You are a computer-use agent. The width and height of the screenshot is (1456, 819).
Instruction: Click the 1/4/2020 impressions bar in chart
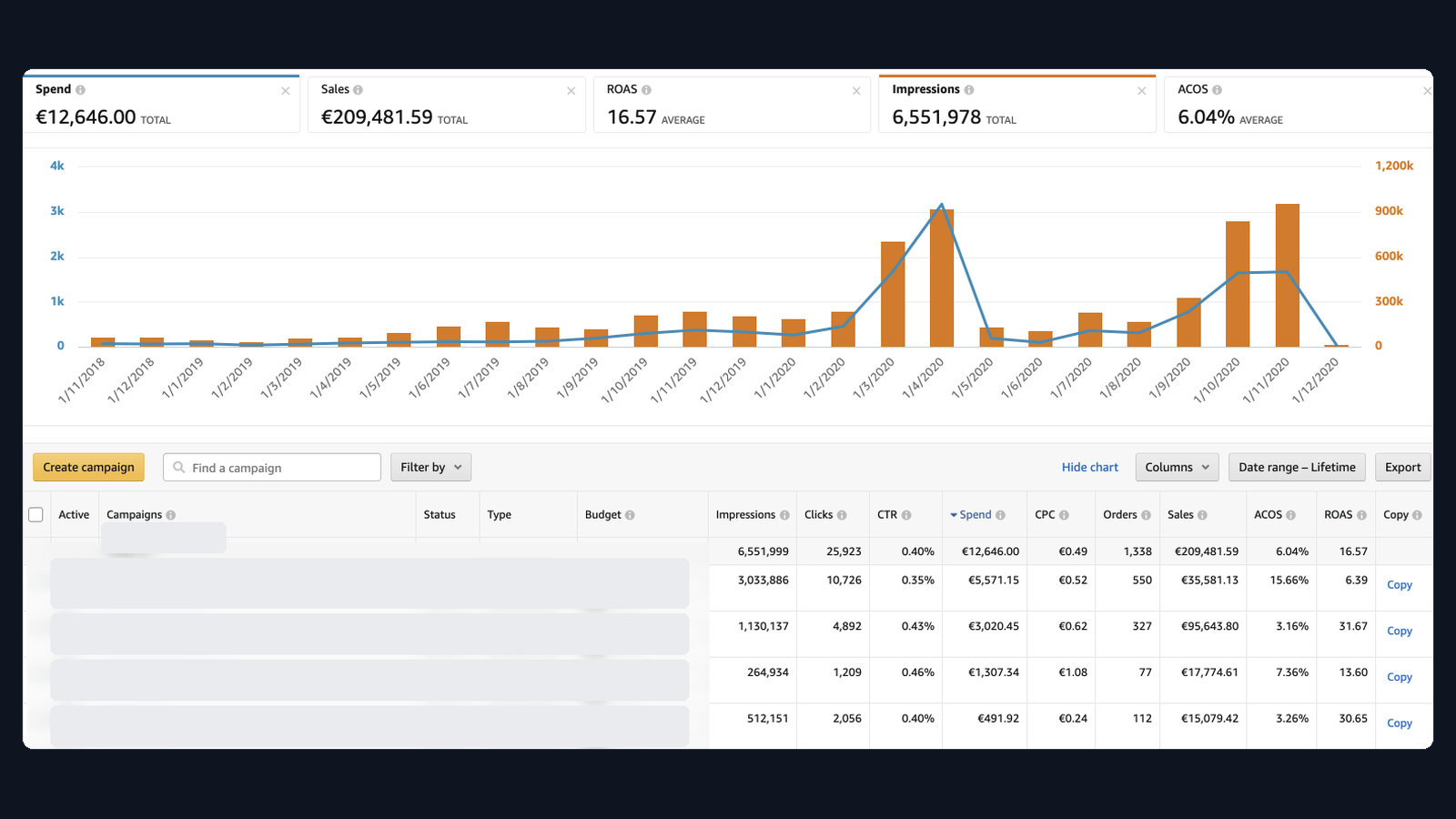(942, 278)
